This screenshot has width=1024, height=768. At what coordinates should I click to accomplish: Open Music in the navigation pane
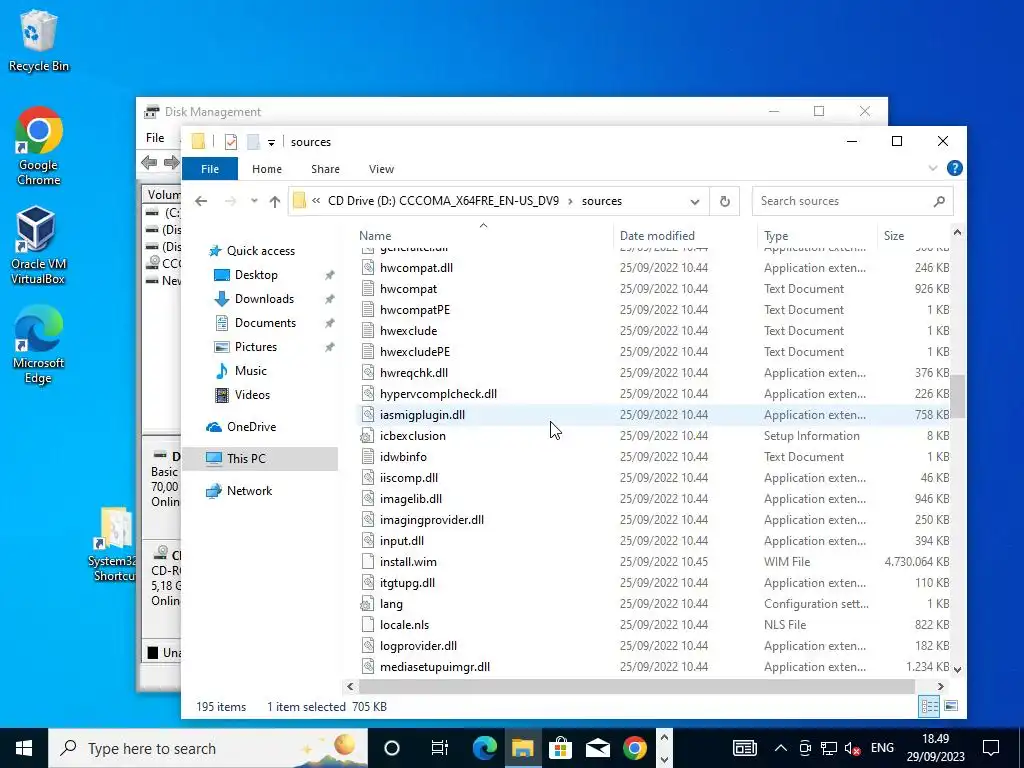point(251,371)
